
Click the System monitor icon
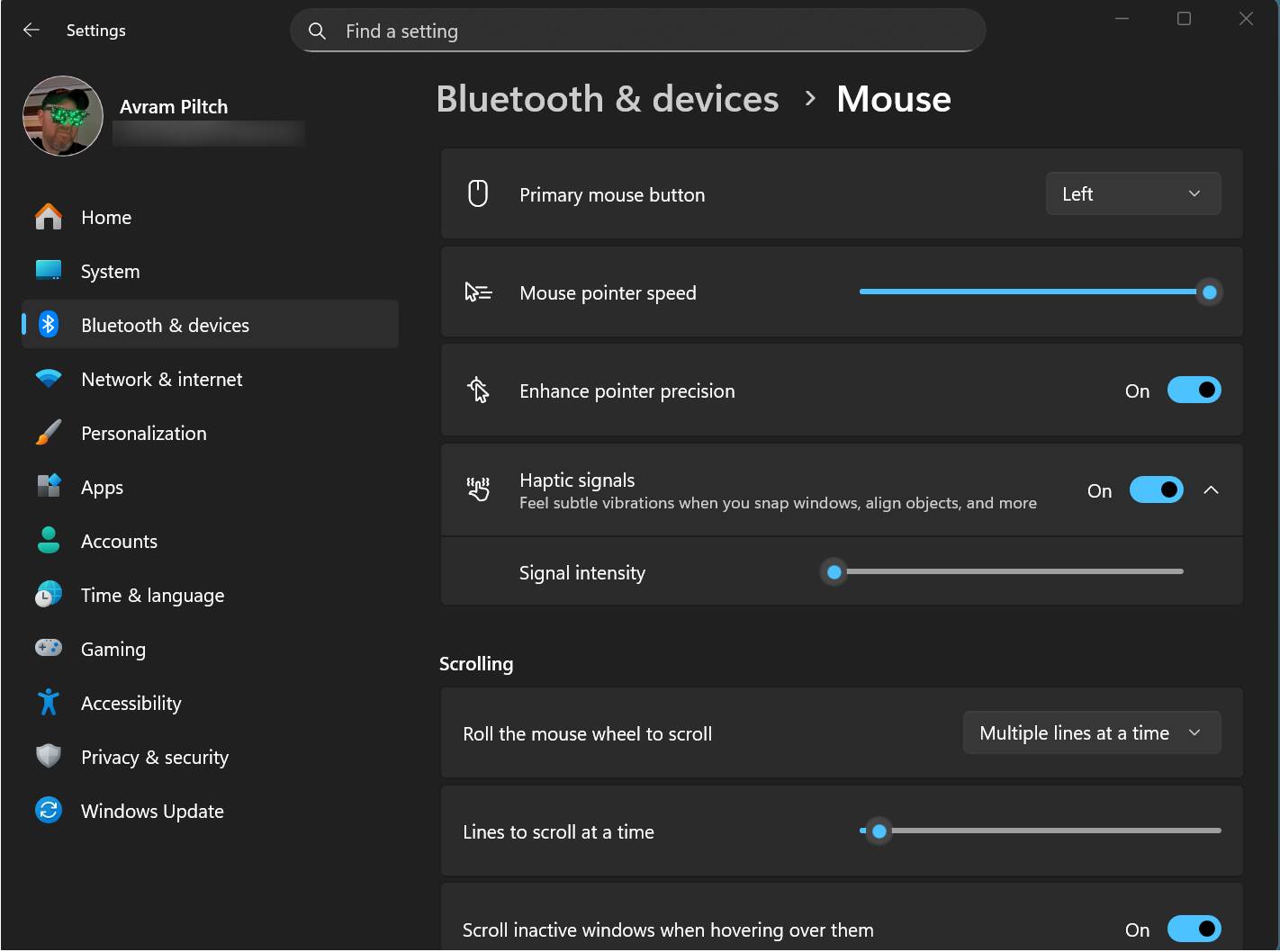point(49,271)
